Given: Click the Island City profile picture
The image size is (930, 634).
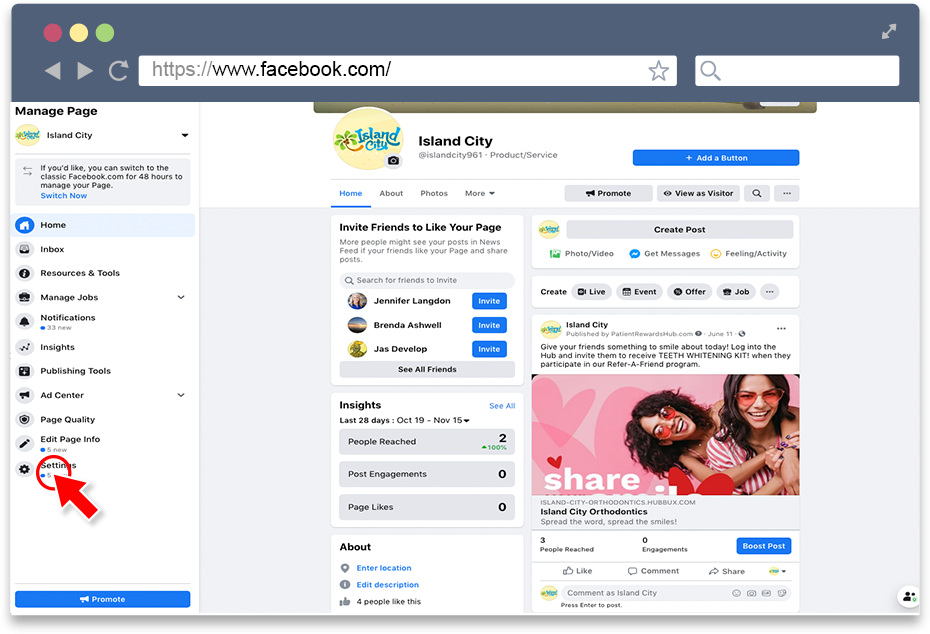Looking at the screenshot, I should 368,139.
